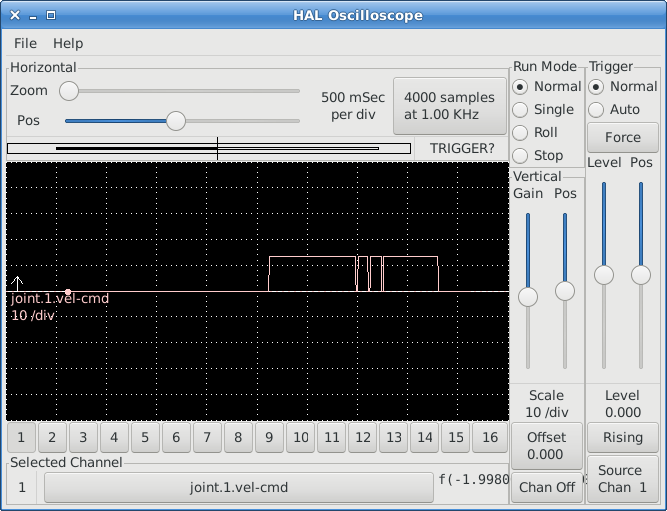
Task: Select channel 2 button
Action: point(52,437)
